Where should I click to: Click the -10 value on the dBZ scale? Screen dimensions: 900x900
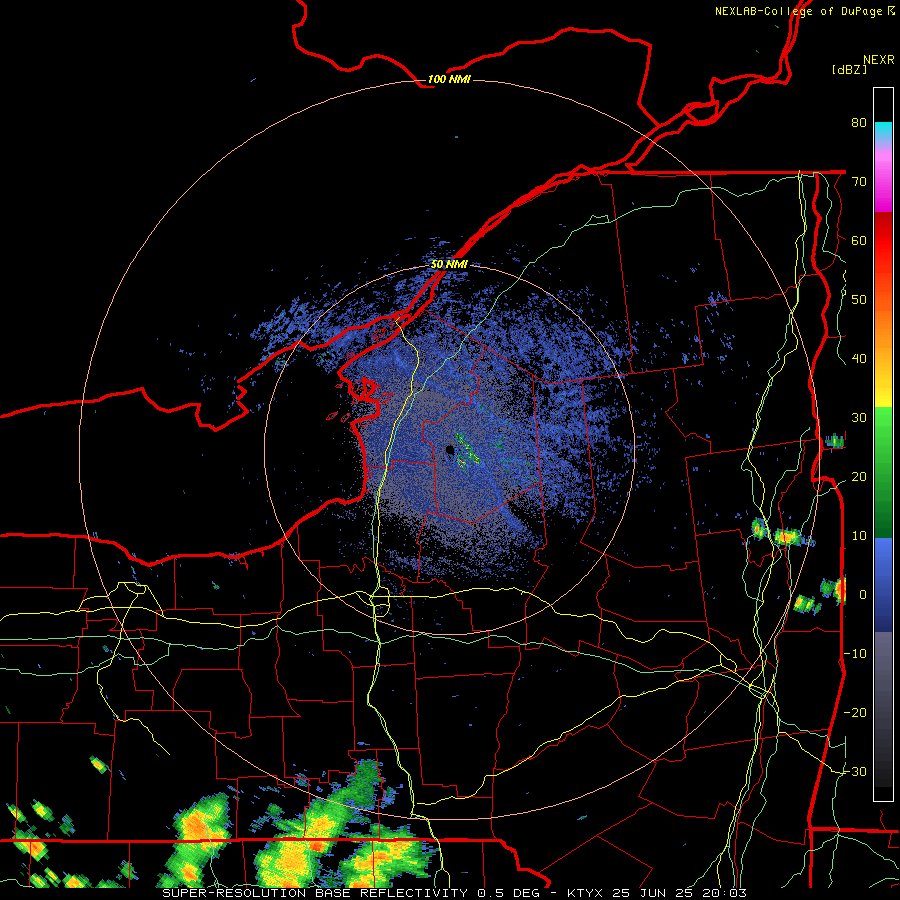pos(855,653)
